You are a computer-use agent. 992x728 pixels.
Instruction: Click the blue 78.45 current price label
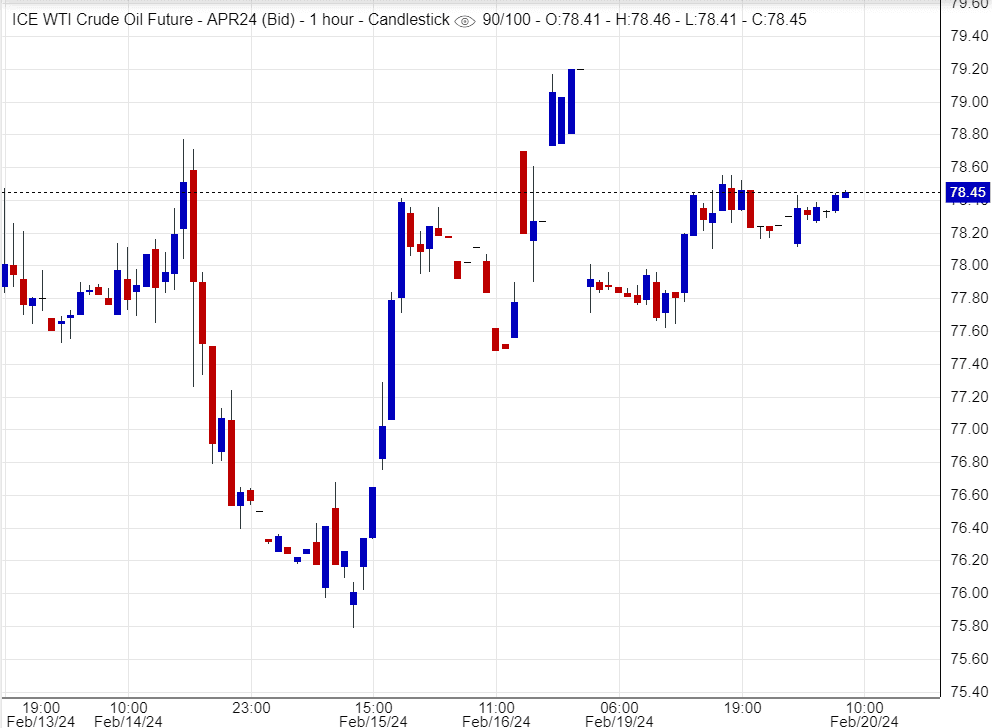tap(966, 192)
